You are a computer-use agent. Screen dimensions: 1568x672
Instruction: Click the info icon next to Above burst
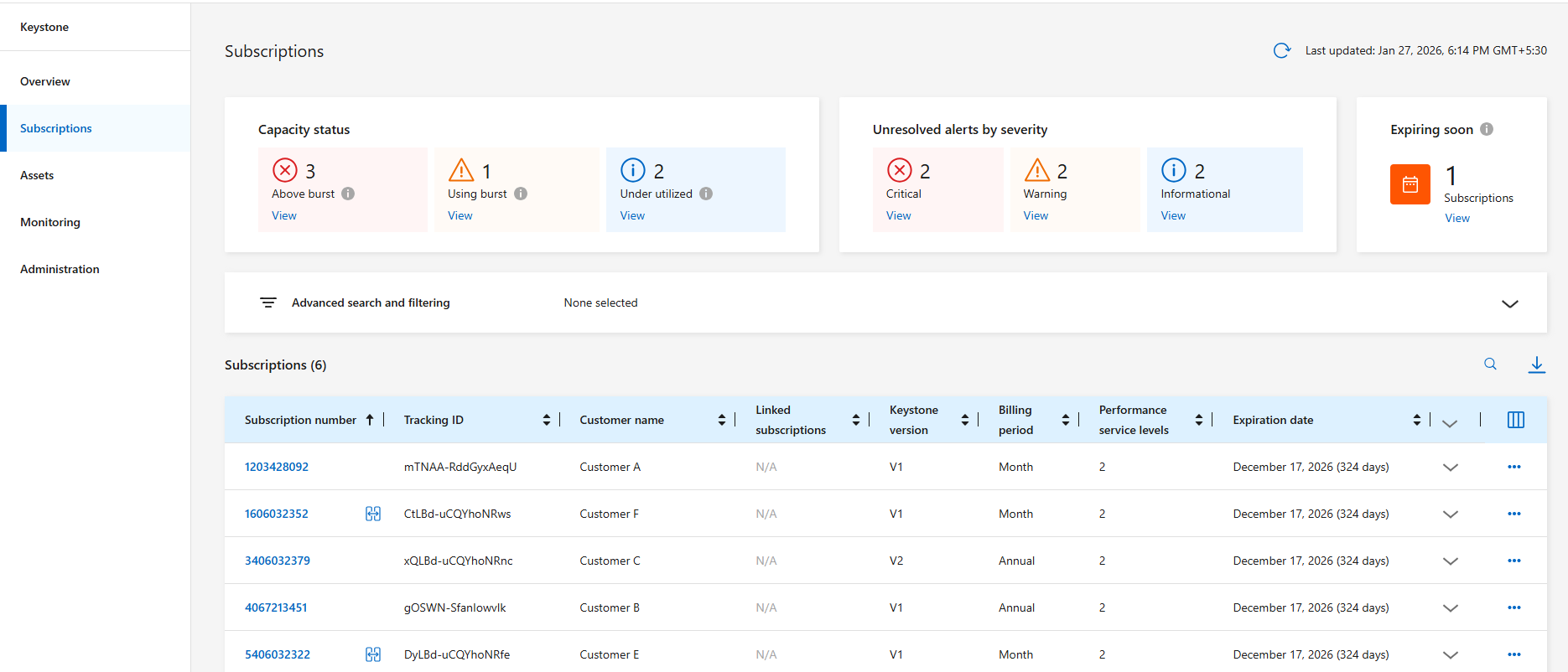click(348, 194)
